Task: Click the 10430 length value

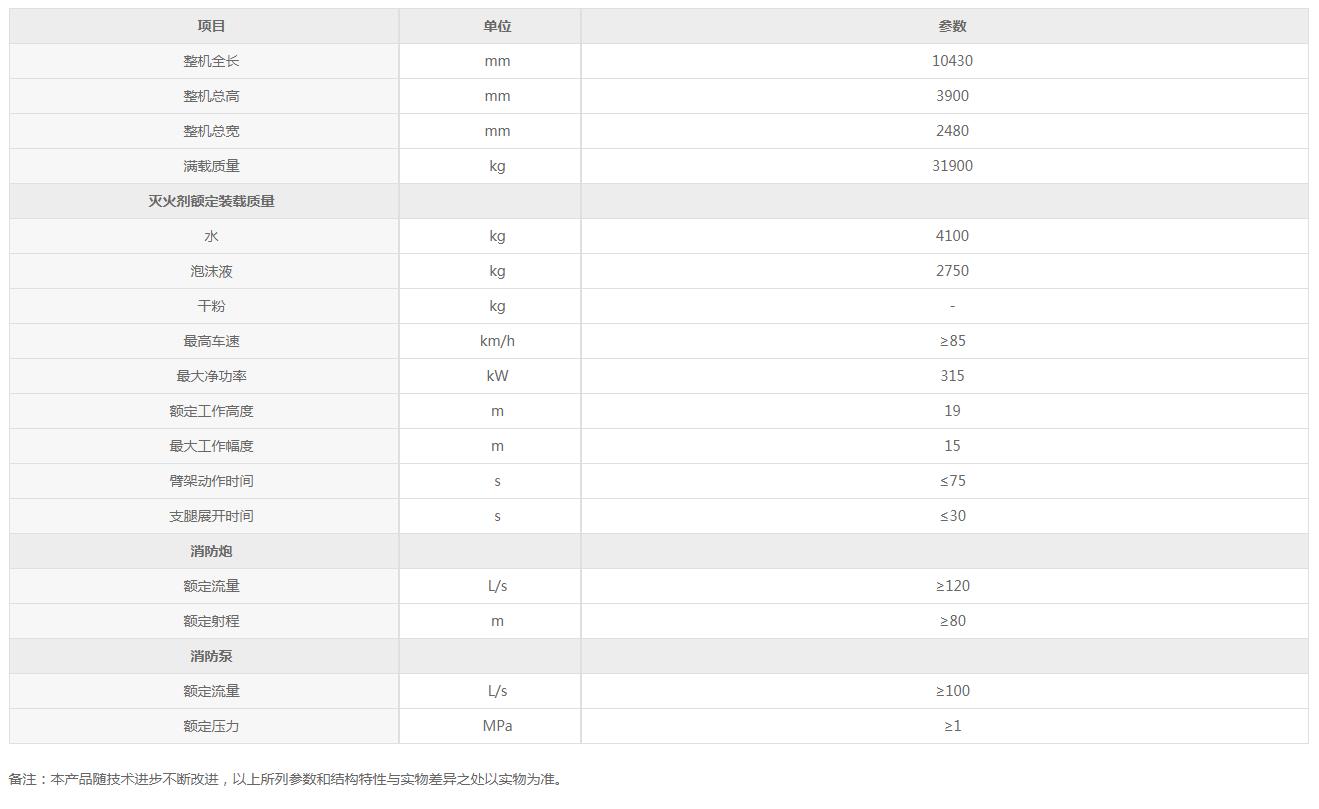Action: pos(952,61)
